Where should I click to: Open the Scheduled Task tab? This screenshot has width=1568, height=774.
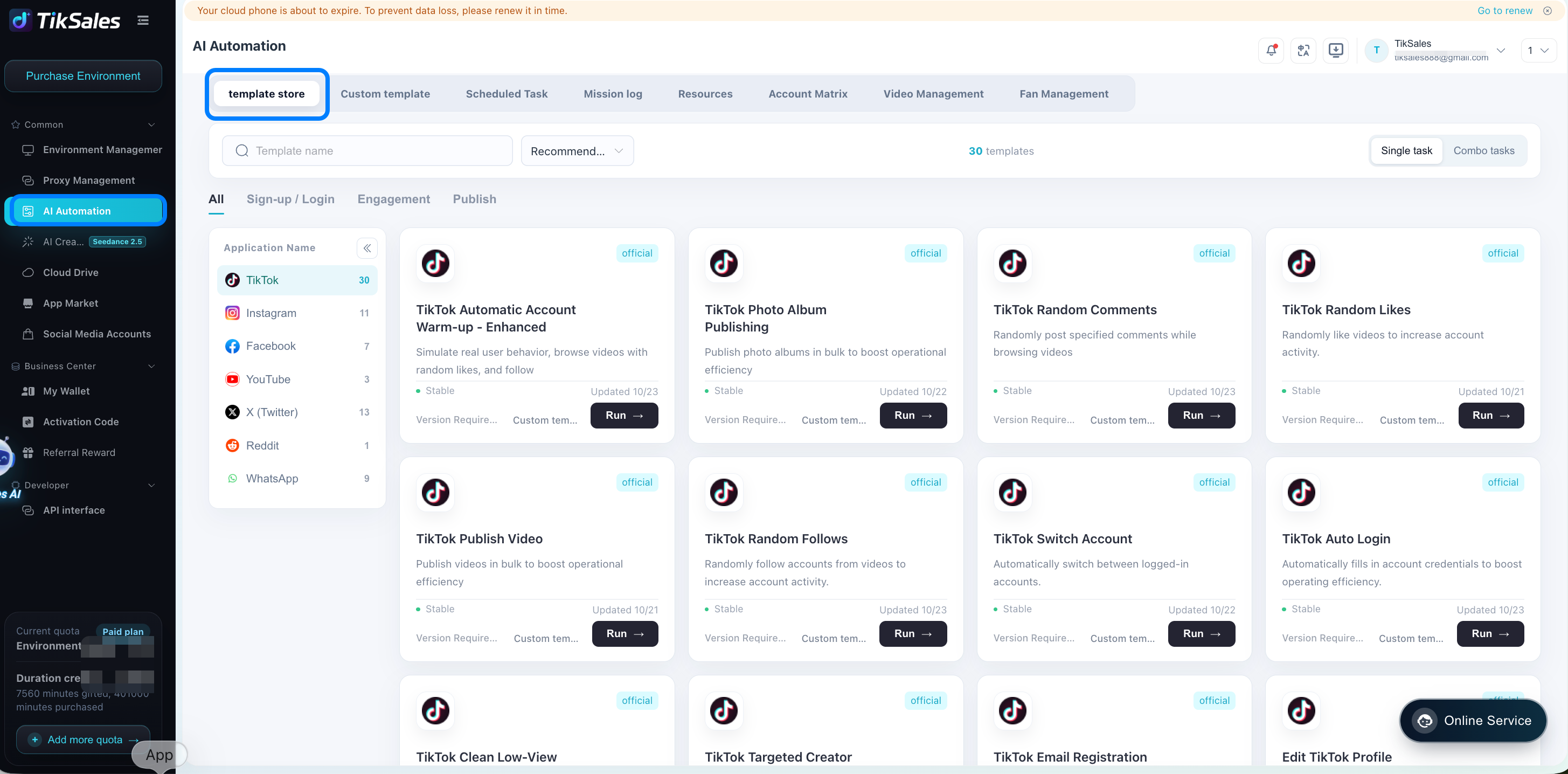507,94
